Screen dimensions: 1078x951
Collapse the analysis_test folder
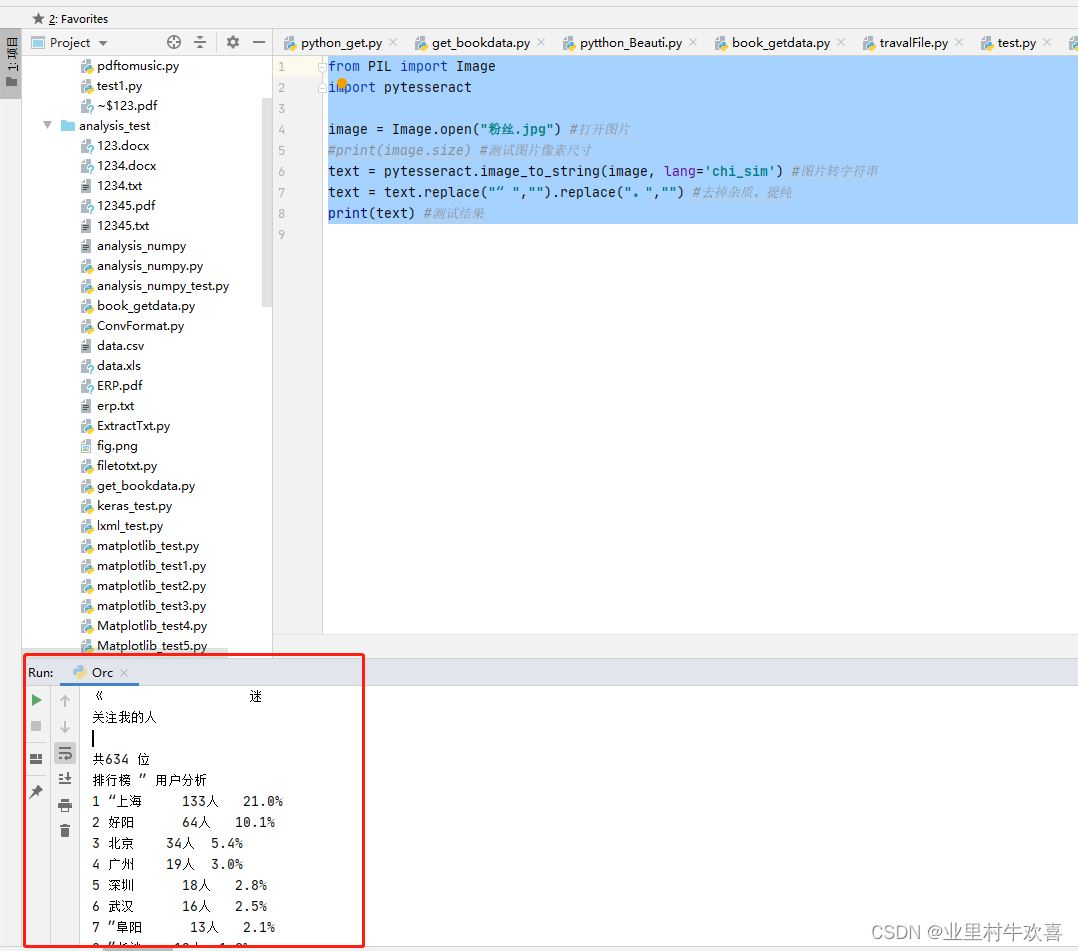click(47, 126)
